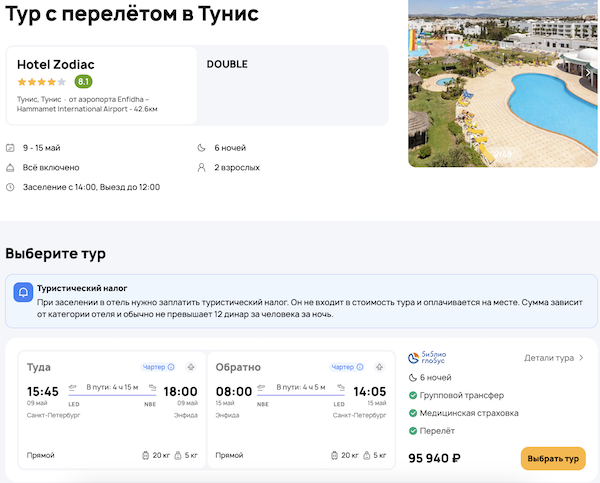The image size is (600, 483).
Task: Expand Детали тура details
Action: click(x=554, y=357)
